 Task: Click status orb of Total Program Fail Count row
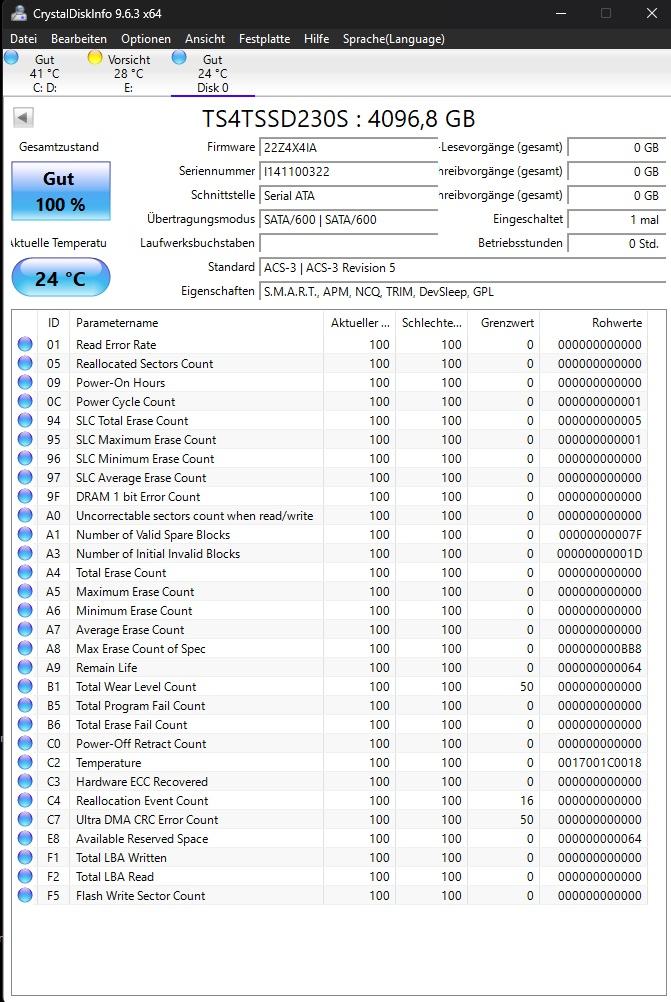(25, 705)
